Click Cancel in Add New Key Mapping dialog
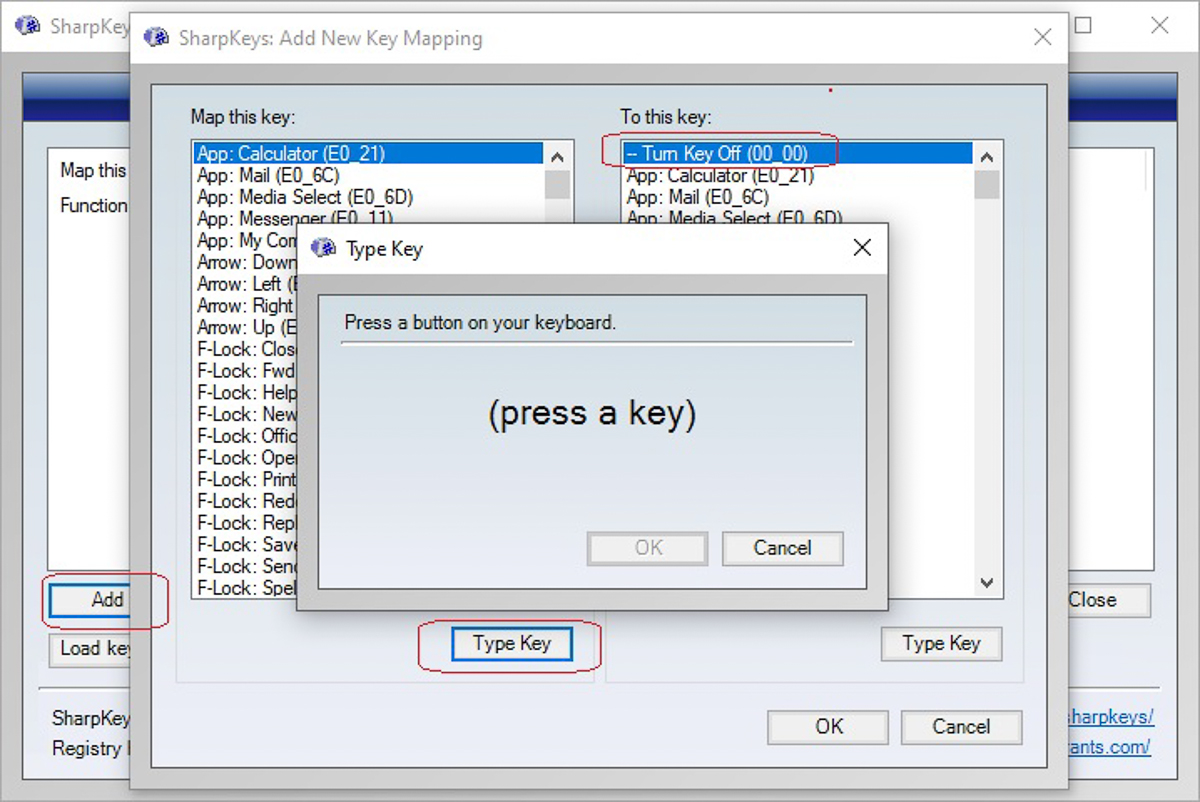Viewport: 1200px width, 802px height. coord(961,727)
